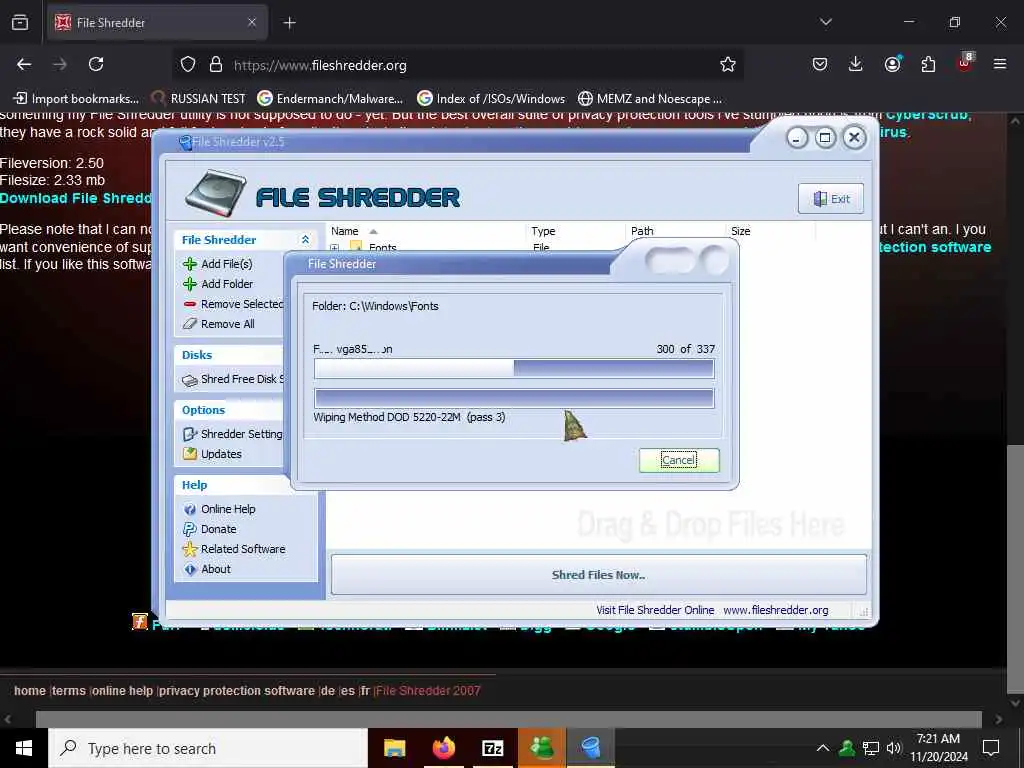Select the File Shredder browser tab
The height and width of the screenshot is (768, 1024).
tap(157, 23)
